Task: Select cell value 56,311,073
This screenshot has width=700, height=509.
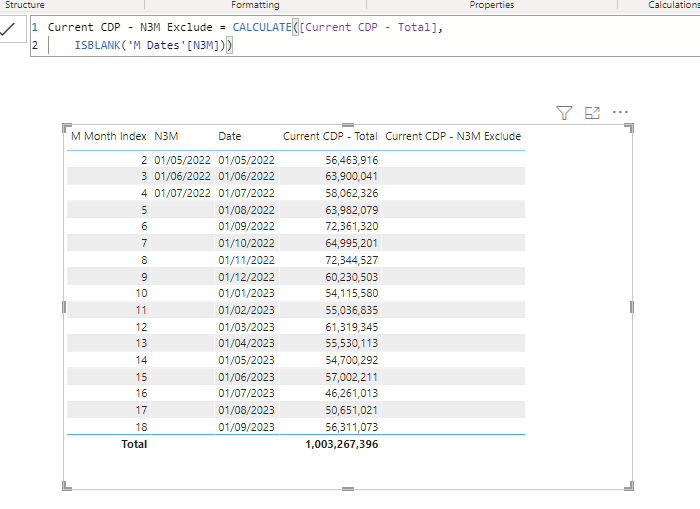Action: (x=351, y=427)
